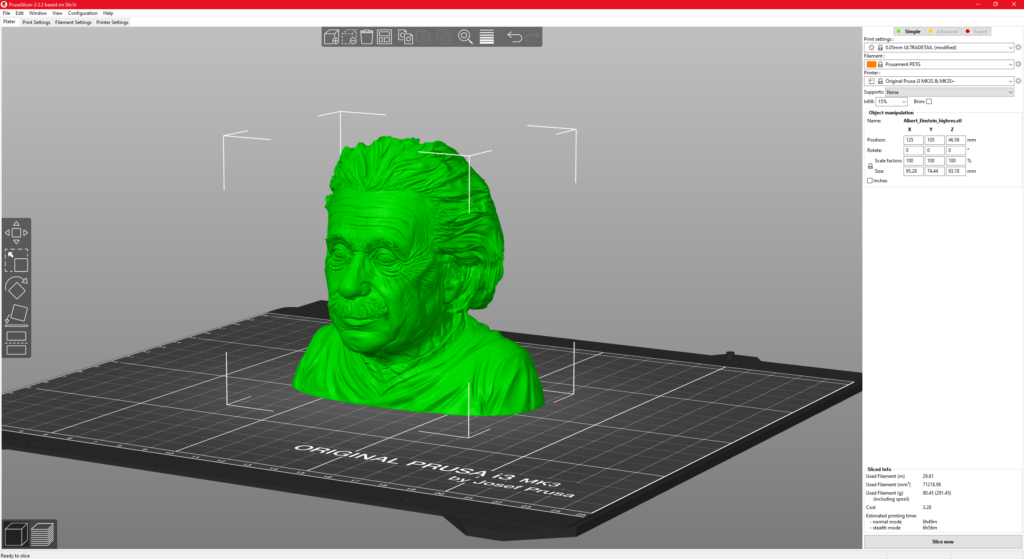
Task: Click the Position X input field
Action: point(912,140)
